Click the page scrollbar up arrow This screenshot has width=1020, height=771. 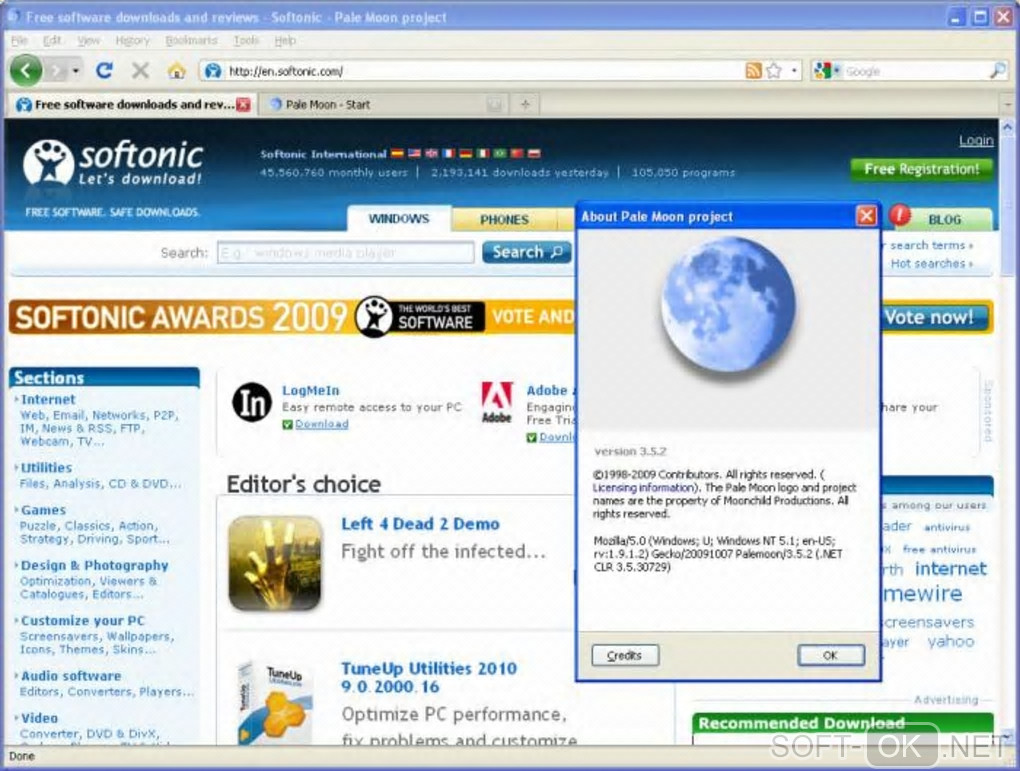tap(1007, 128)
